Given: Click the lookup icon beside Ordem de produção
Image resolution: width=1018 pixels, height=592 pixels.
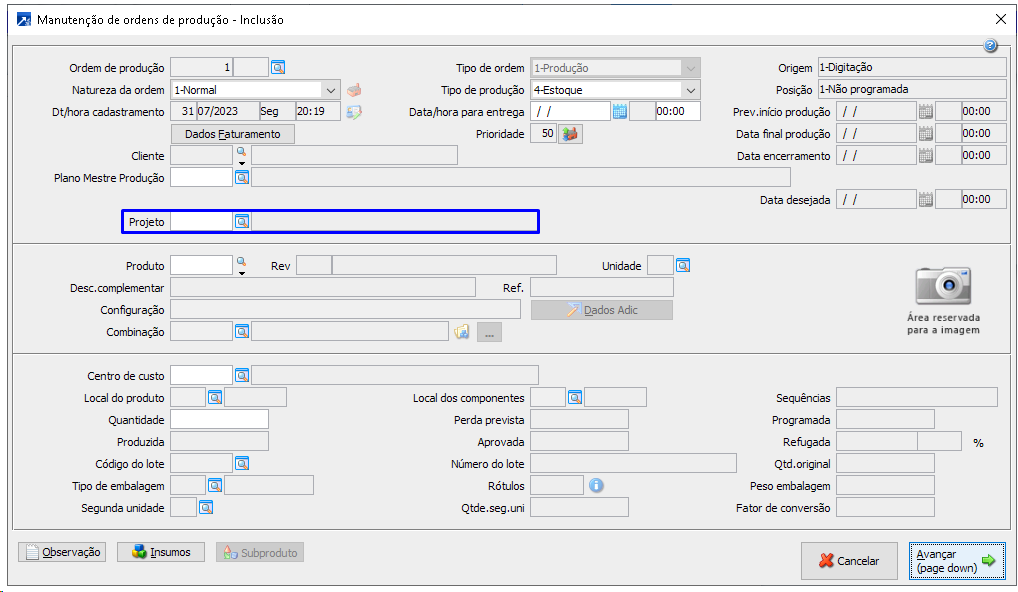Looking at the screenshot, I should 278,68.
